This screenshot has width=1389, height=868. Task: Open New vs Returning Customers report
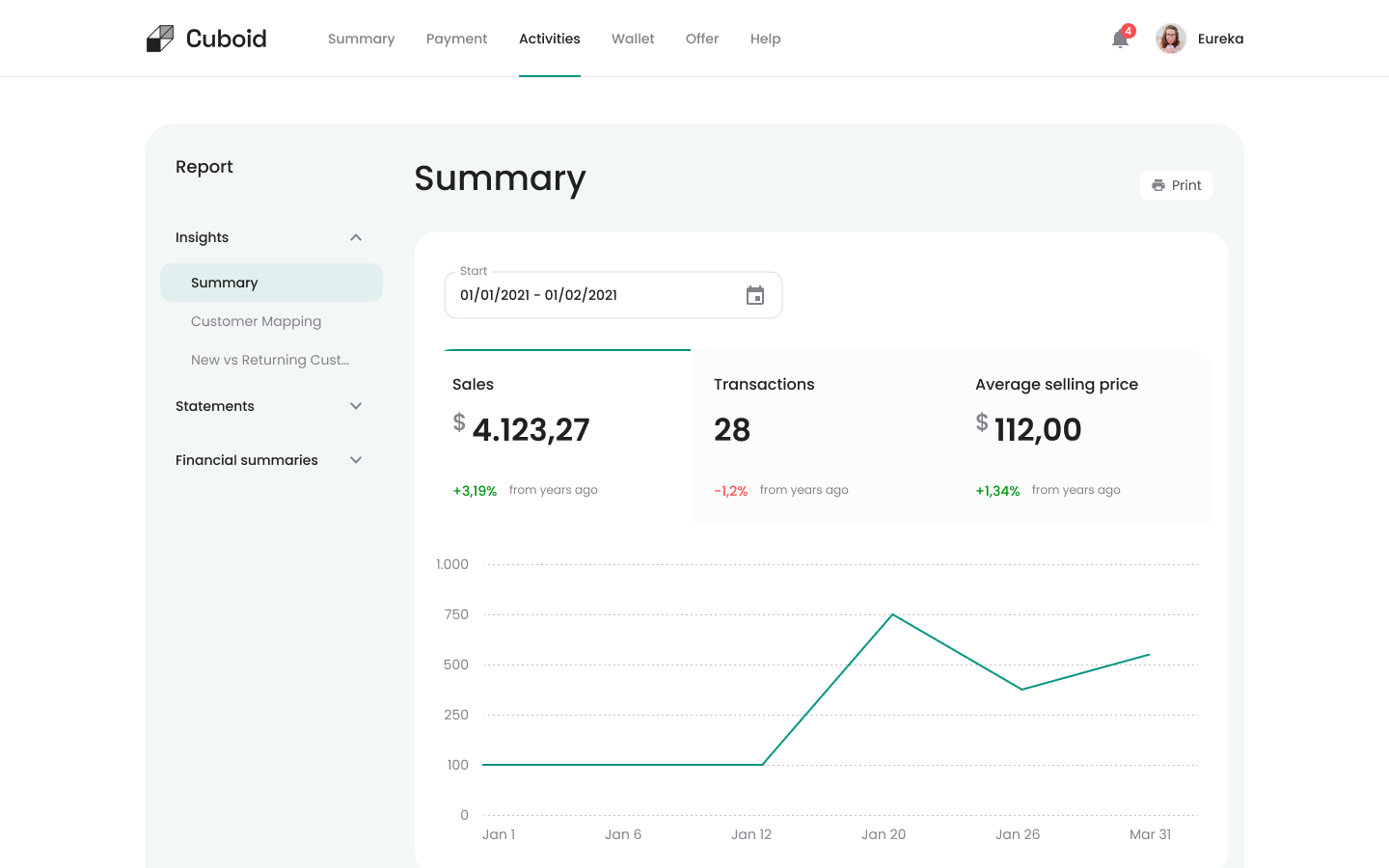point(270,360)
